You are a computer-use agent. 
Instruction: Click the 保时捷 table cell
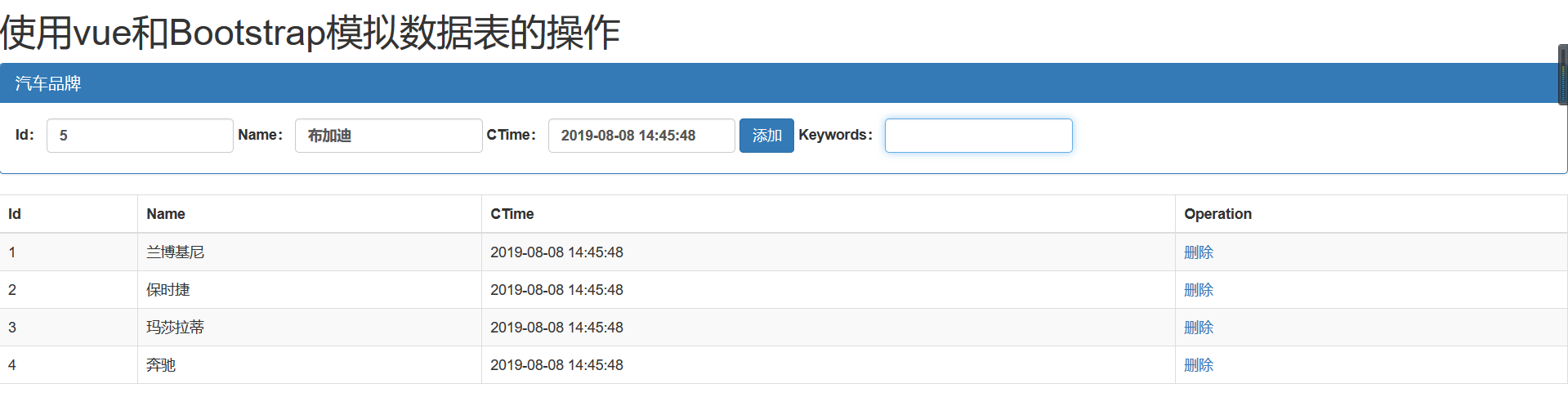(x=168, y=290)
